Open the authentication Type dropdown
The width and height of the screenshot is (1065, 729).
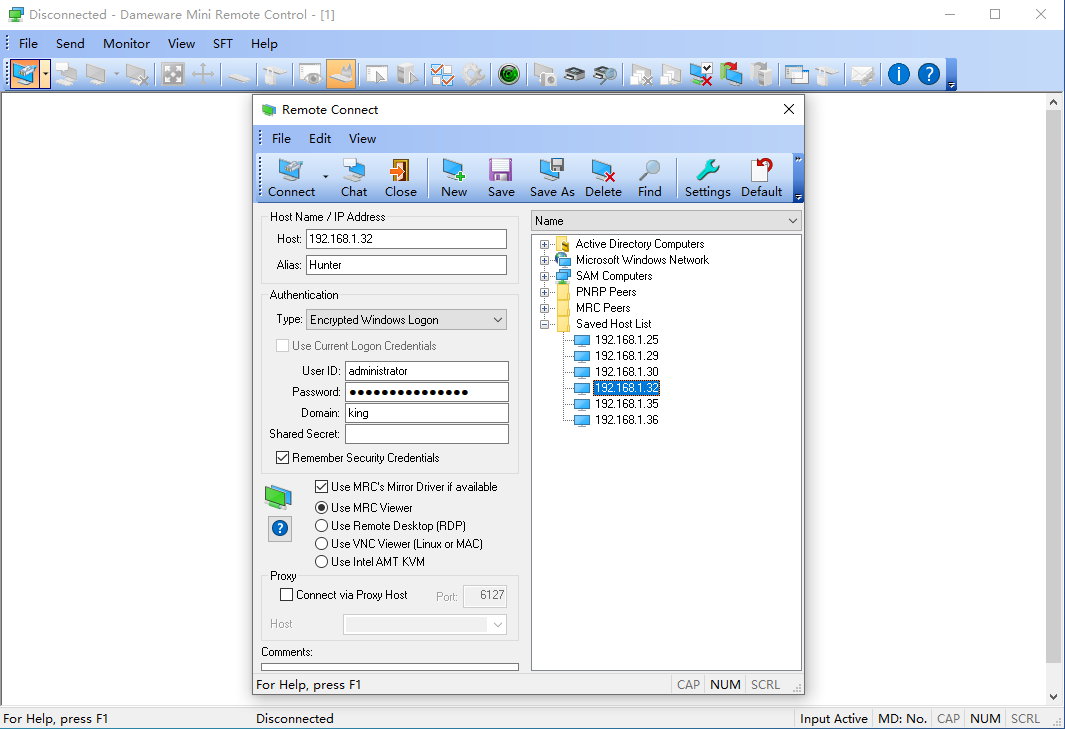pos(406,319)
